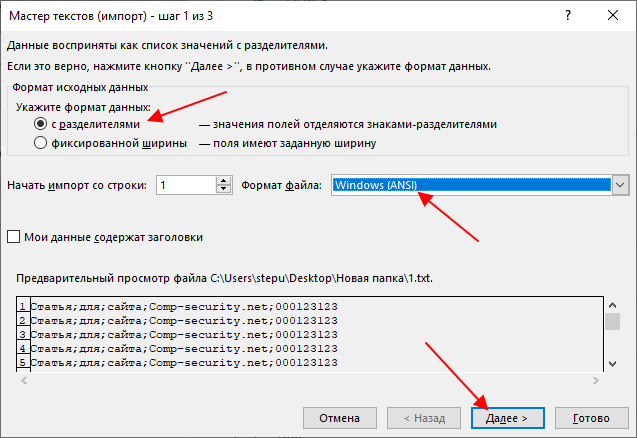Click the help question mark icon

[568, 15]
